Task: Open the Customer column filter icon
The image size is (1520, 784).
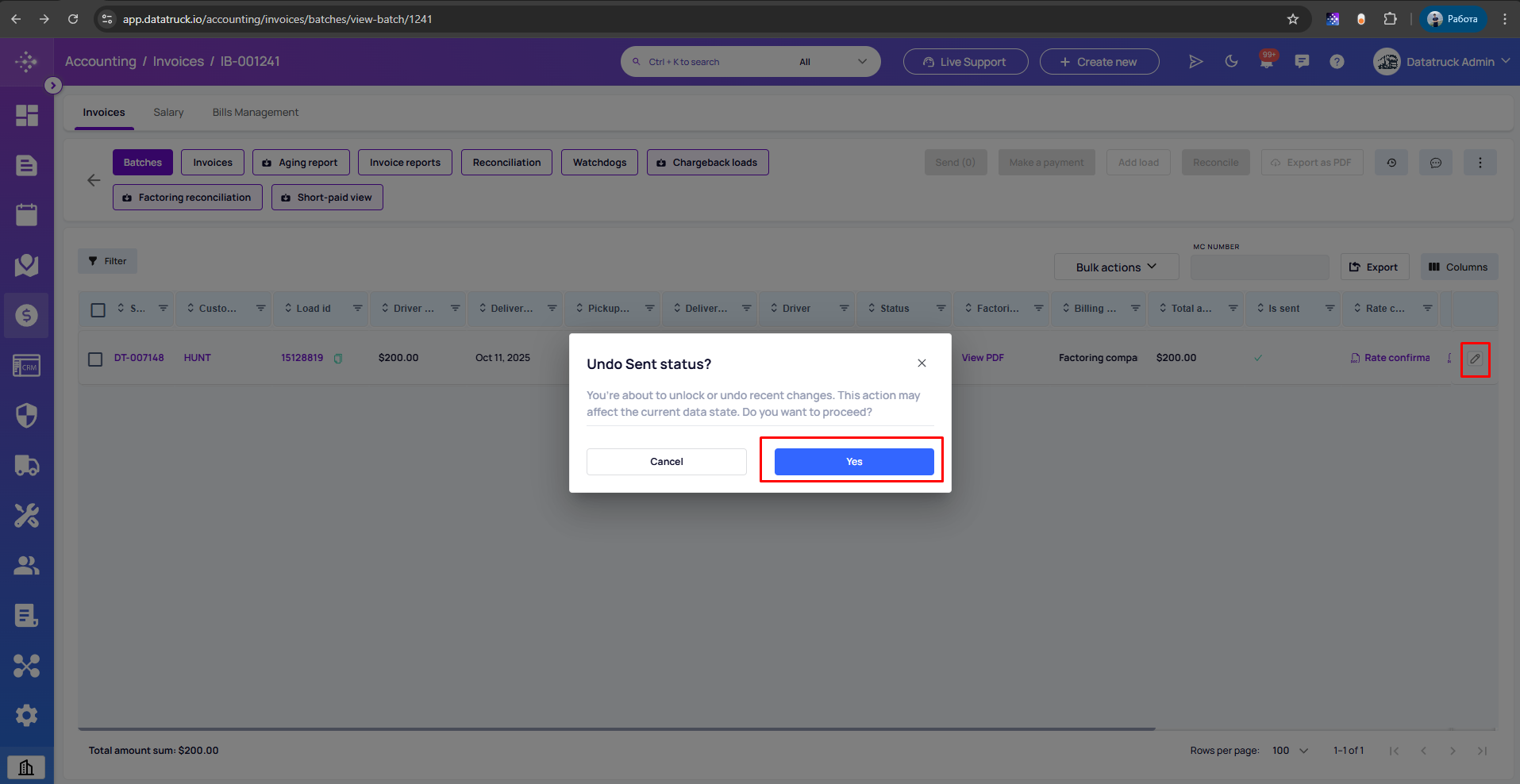Action: pos(260,309)
